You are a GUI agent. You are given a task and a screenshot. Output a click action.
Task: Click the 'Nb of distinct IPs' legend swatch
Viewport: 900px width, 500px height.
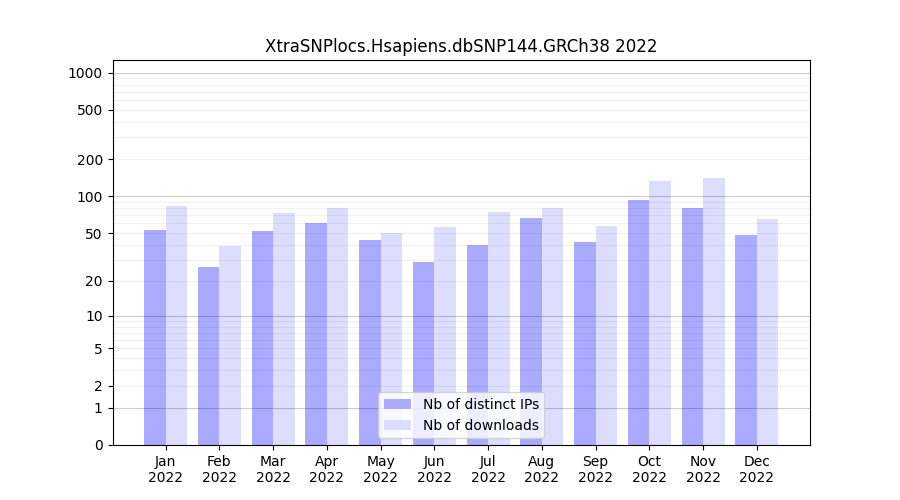397,404
